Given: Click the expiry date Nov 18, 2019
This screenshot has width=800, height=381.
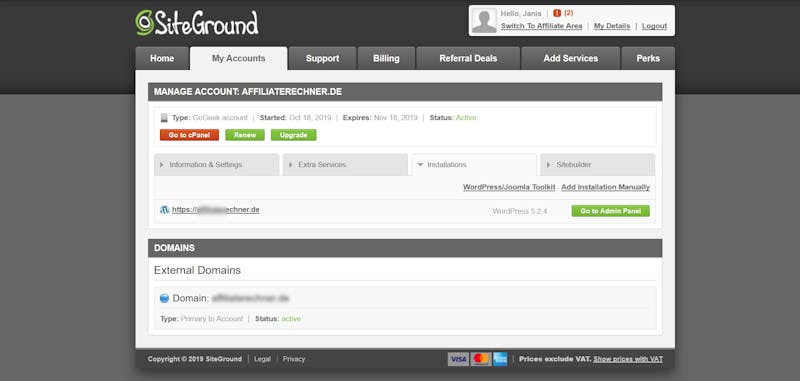Looking at the screenshot, I should 395,118.
